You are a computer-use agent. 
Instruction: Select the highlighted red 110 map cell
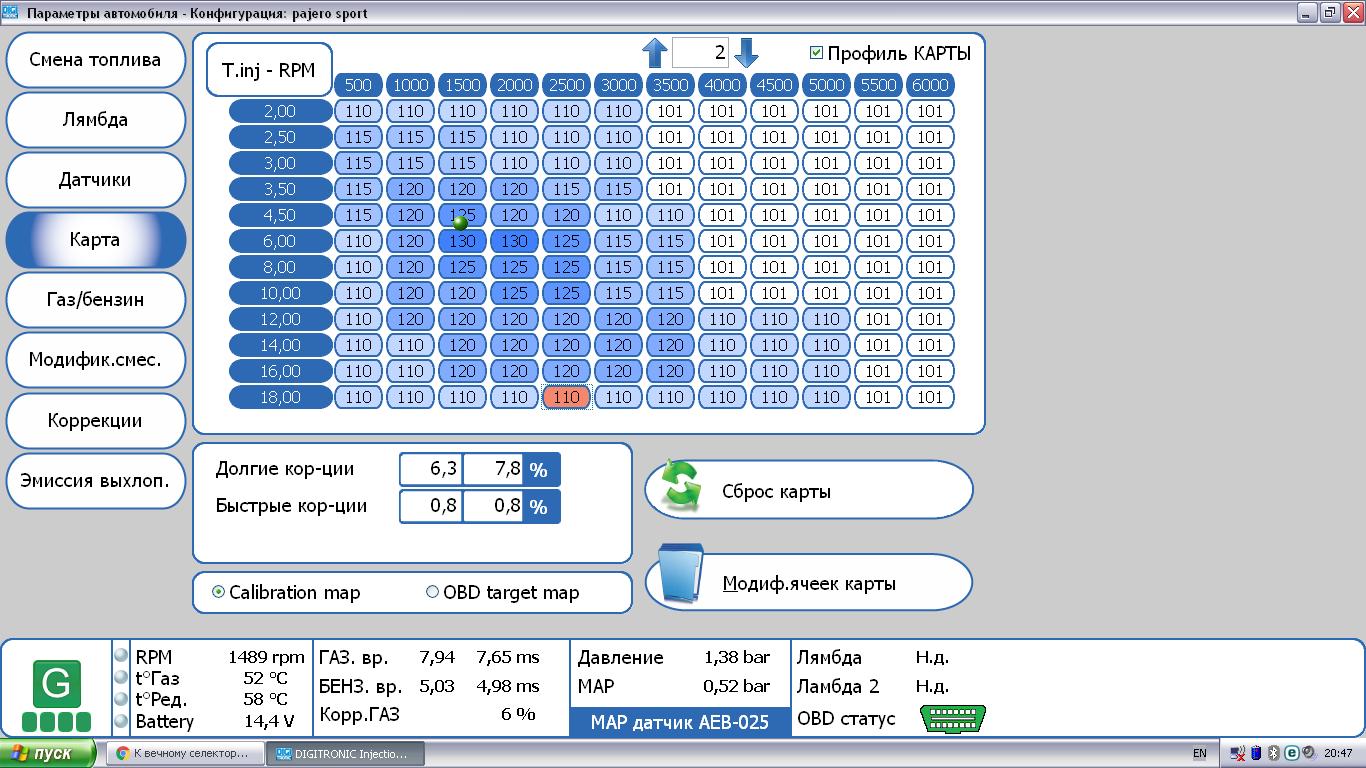[x=567, y=397]
